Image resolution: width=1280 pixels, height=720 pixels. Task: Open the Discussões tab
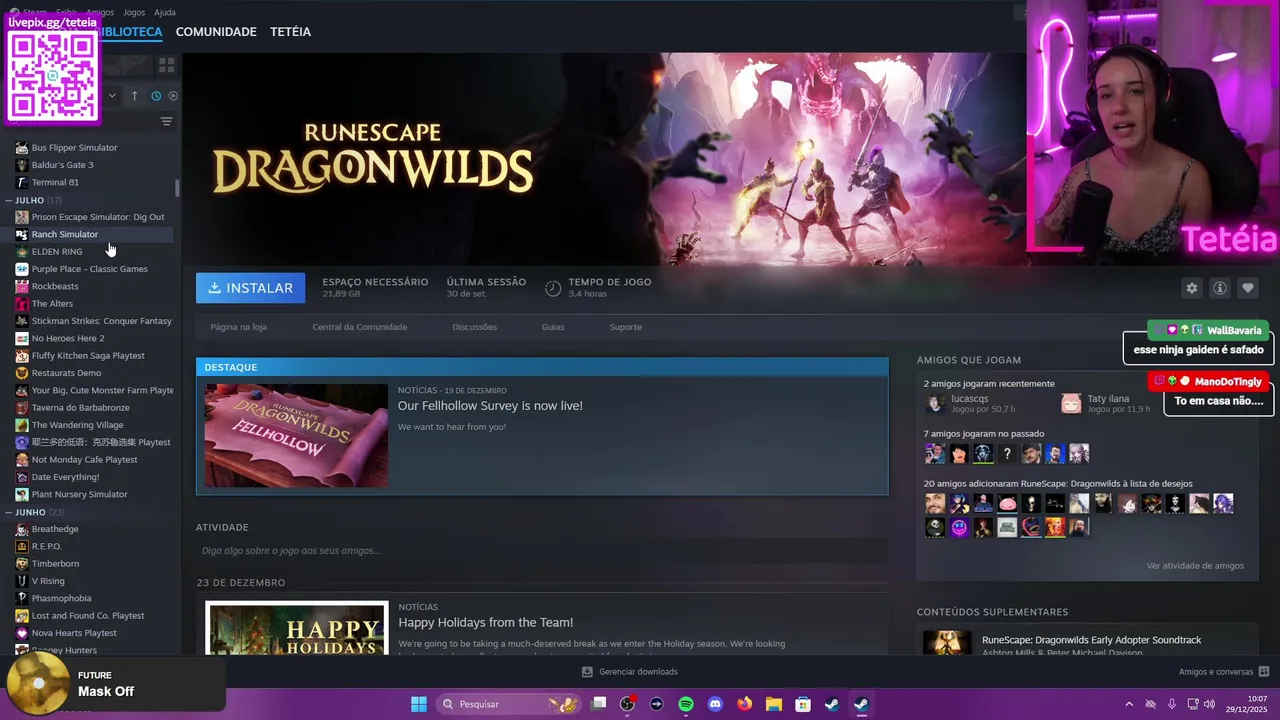pyautogui.click(x=474, y=327)
